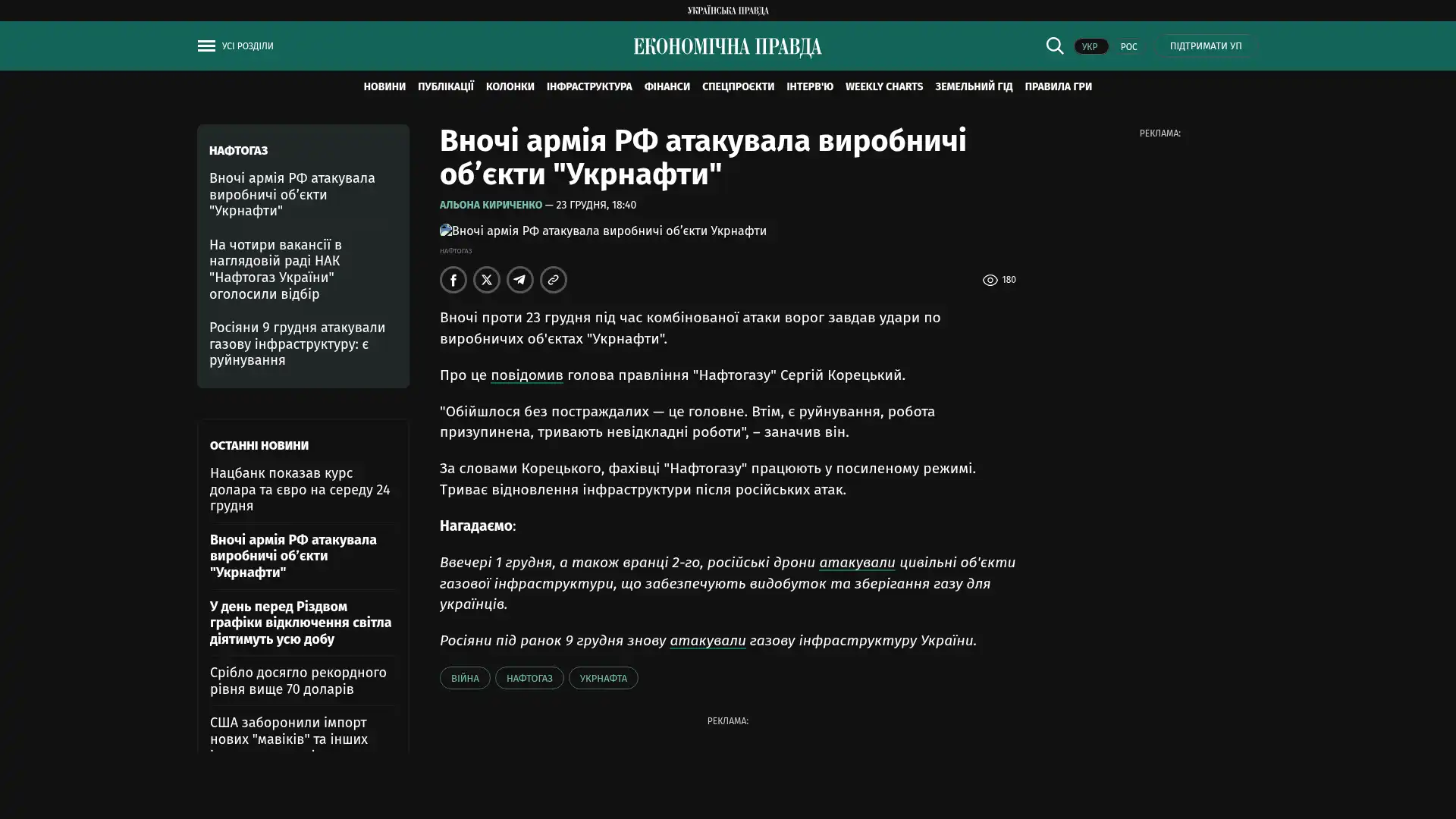The width and height of the screenshot is (1456, 819).
Task: Open the Нацбанк курс долара news item
Action: coord(300,489)
